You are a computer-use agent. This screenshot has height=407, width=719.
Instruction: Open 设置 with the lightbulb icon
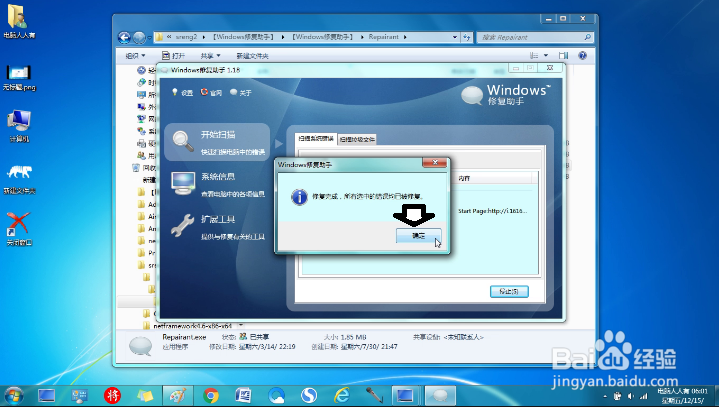click(183, 93)
